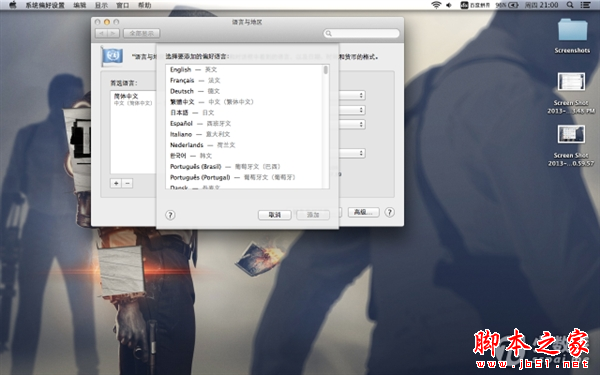The height and width of the screenshot is (375, 600).
Task: Select Nederlands in the language list
Action: (245, 145)
